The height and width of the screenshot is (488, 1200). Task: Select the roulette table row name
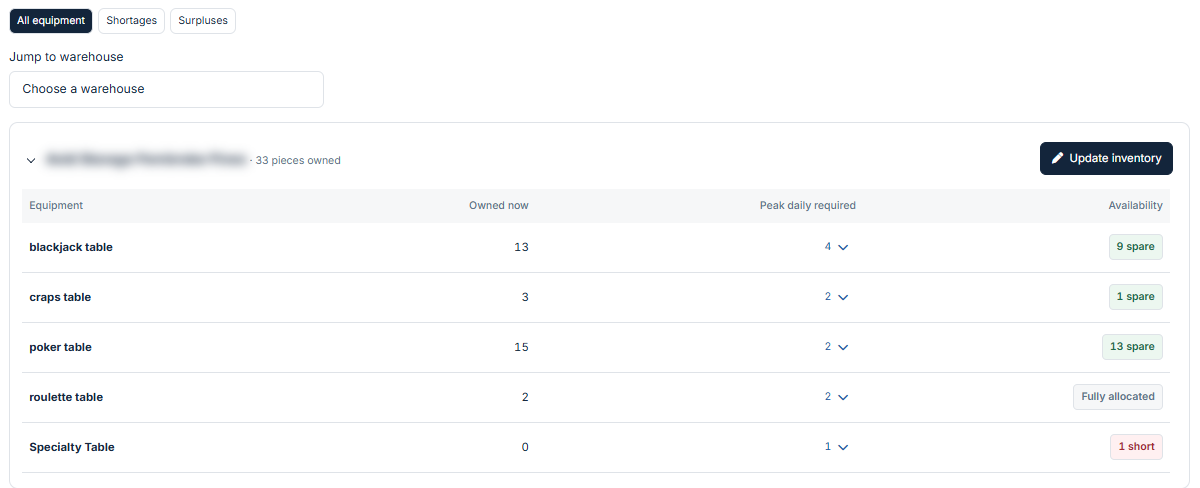click(x=66, y=397)
